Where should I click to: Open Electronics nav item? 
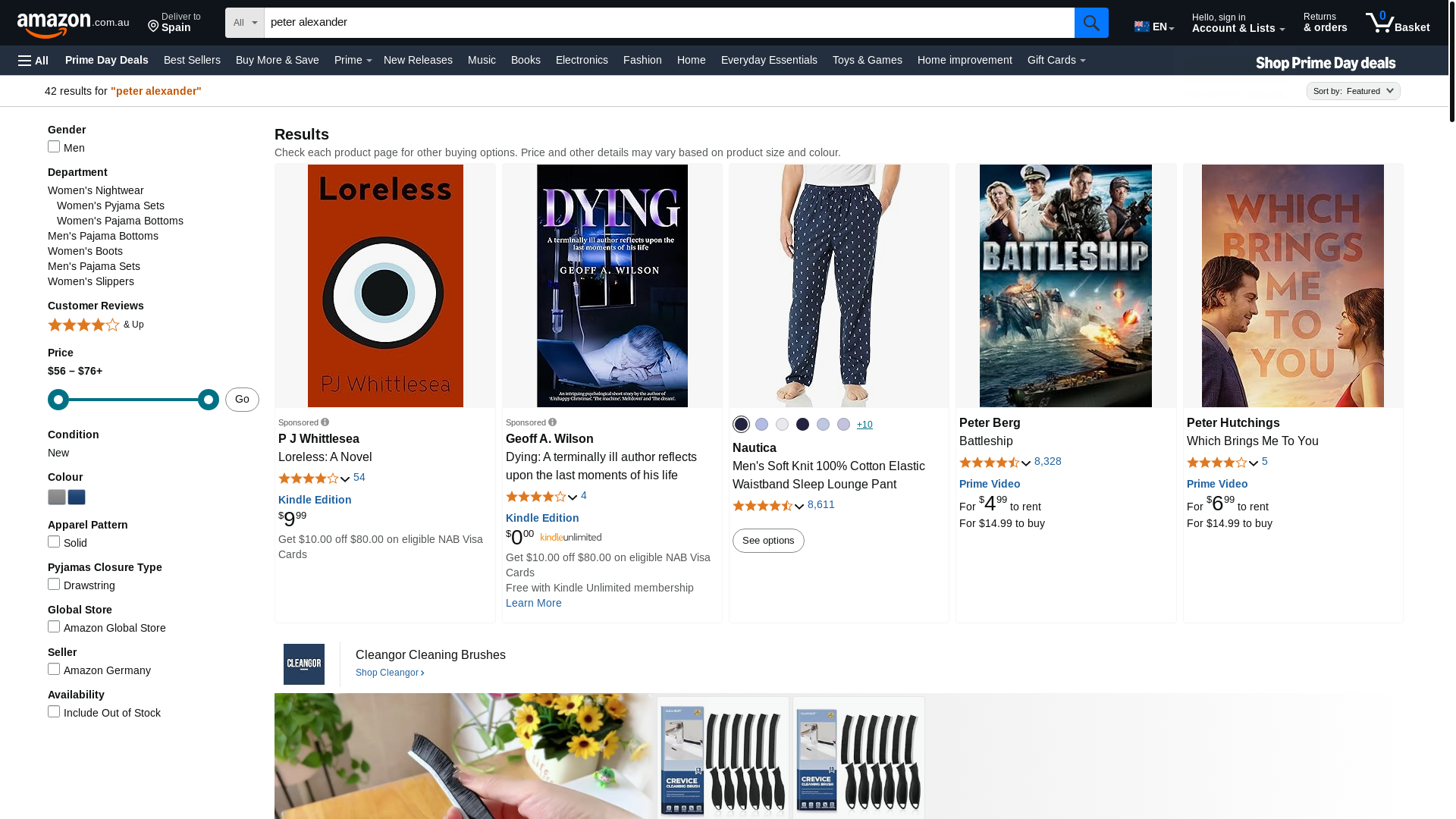(582, 60)
